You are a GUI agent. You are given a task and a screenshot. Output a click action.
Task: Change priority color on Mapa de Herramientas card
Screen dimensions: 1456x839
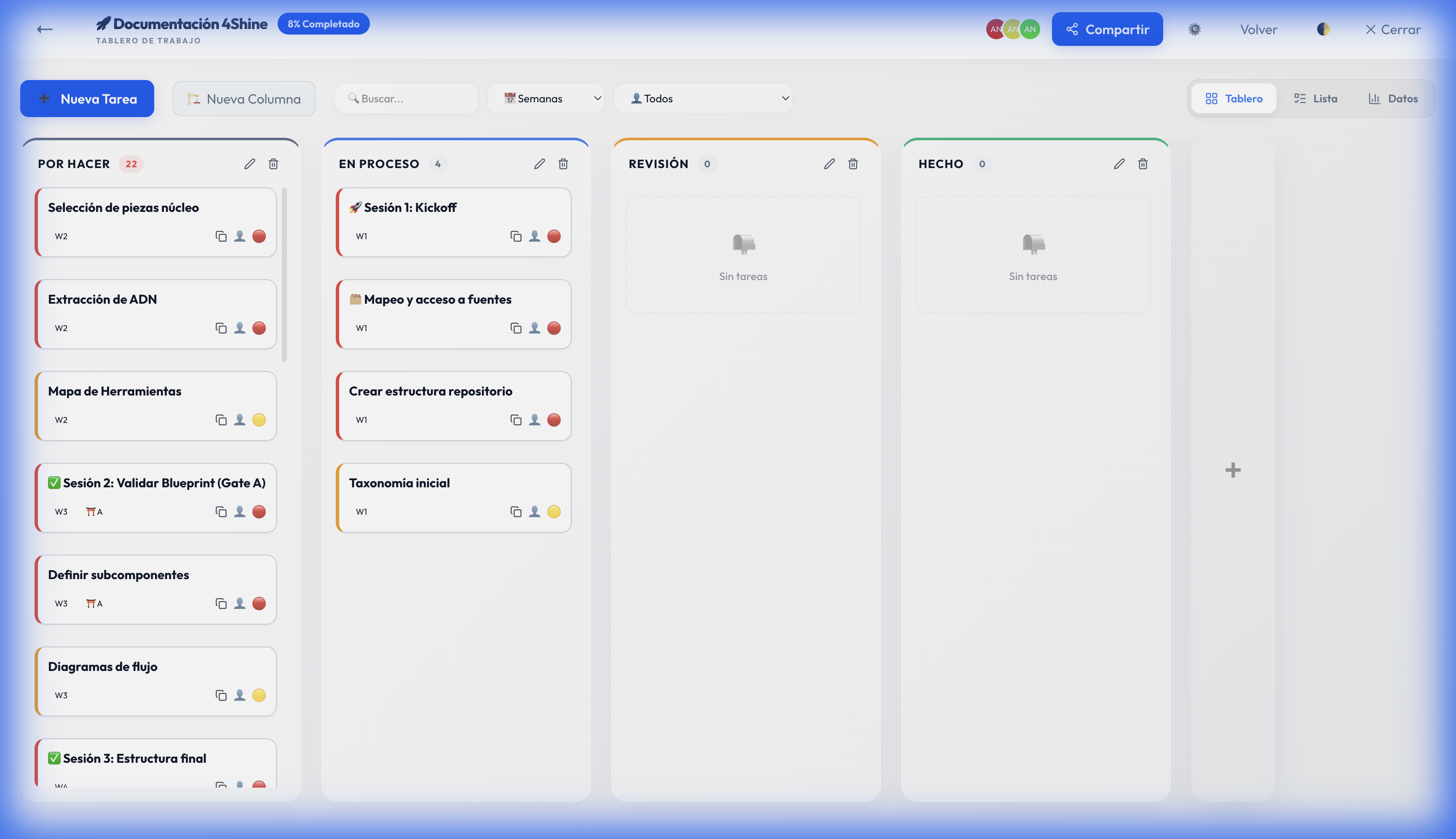tap(260, 419)
